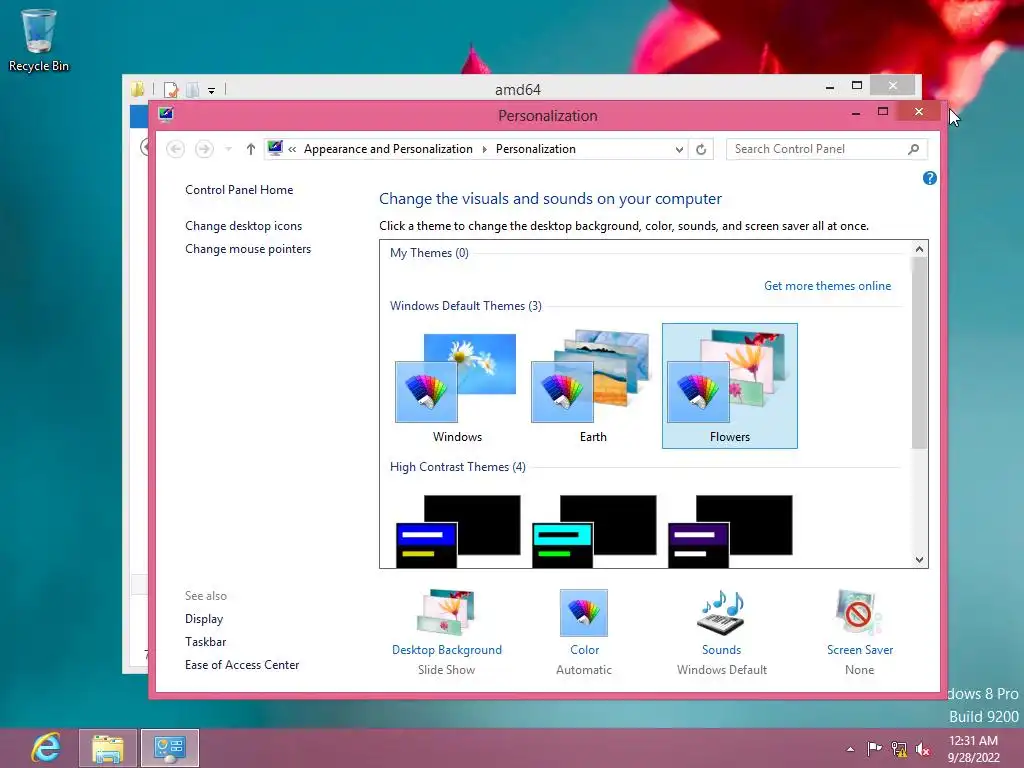Click the network tray icon
The height and width of the screenshot is (768, 1024).
[899, 749]
